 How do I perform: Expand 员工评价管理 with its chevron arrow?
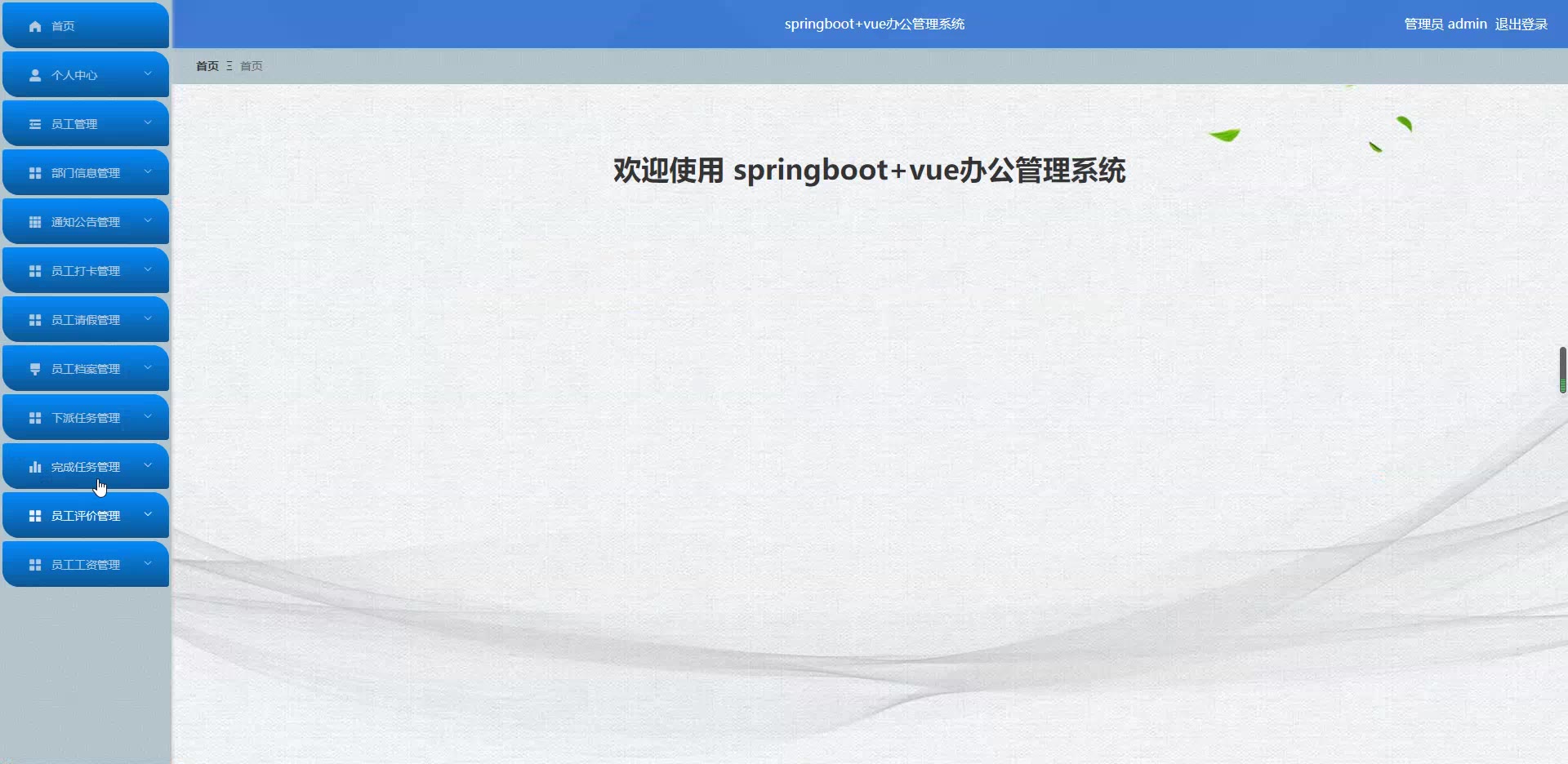tap(148, 514)
